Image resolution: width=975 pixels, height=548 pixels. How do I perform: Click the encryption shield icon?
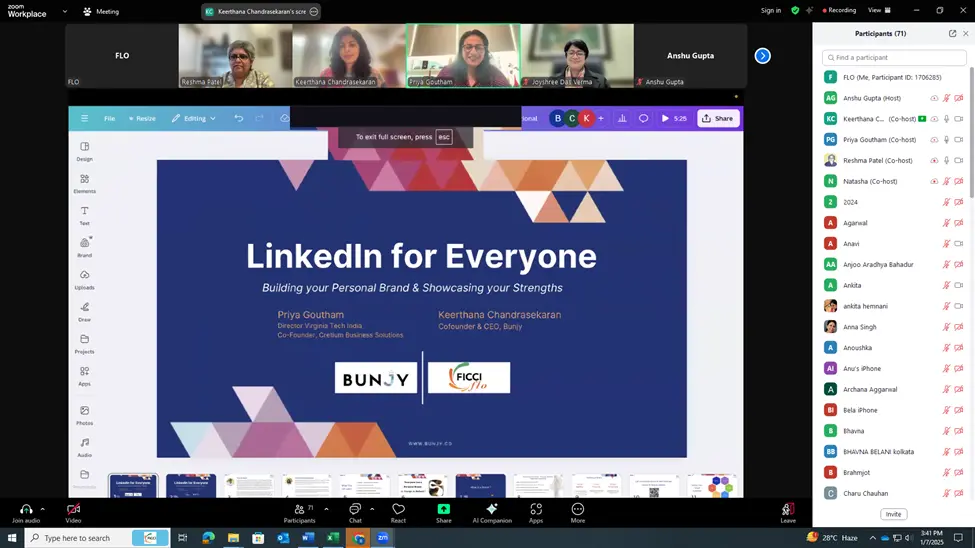pos(795,11)
